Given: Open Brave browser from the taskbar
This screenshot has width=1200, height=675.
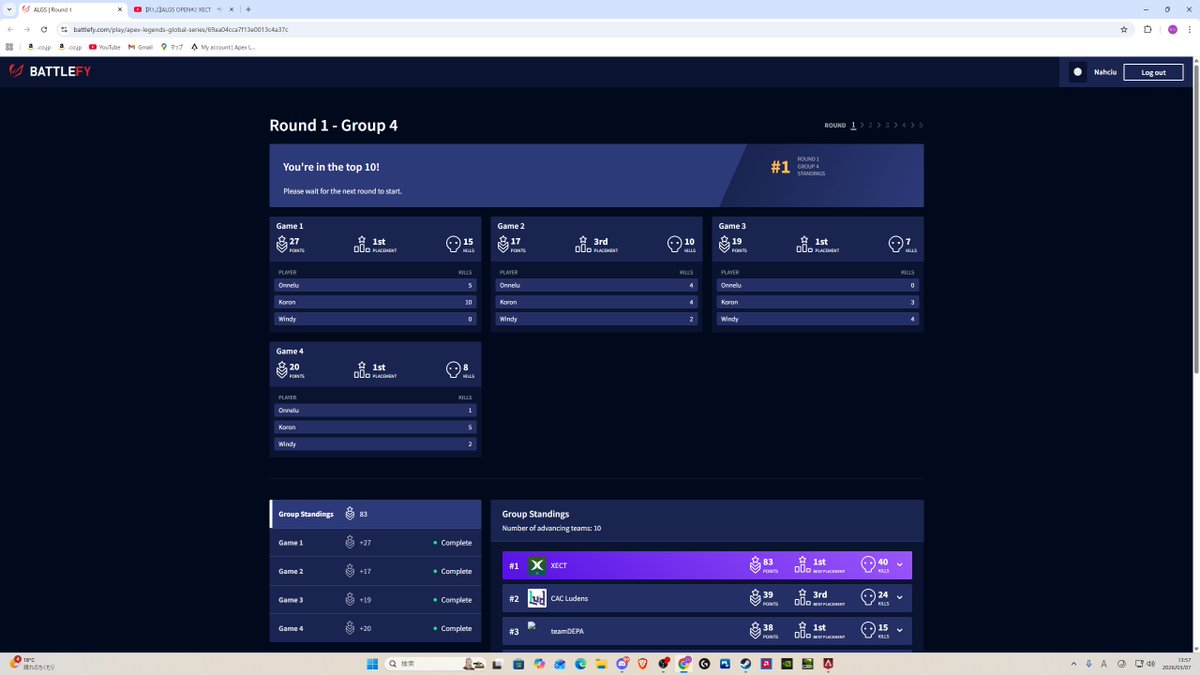Looking at the screenshot, I should pos(642,663).
